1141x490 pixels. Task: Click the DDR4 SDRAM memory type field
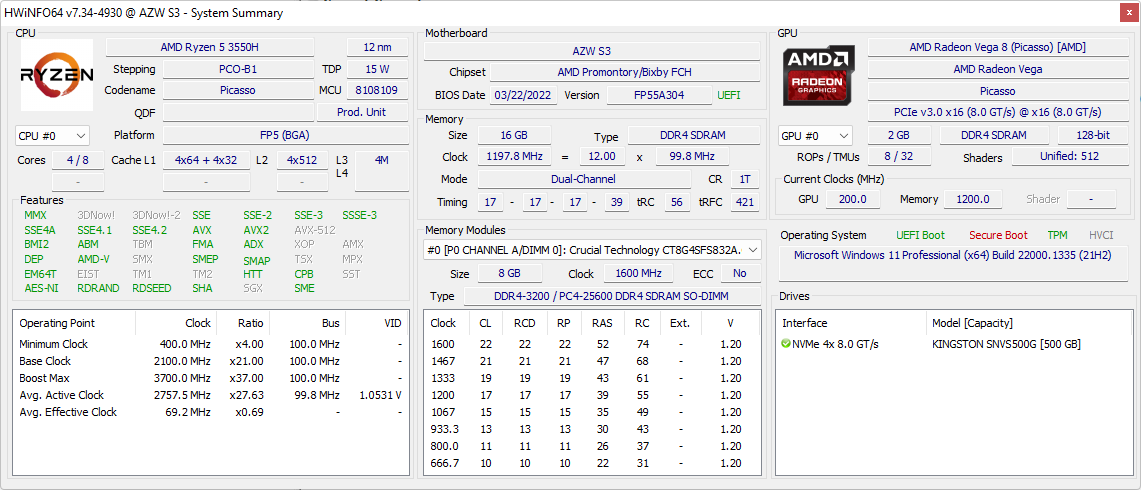point(693,135)
